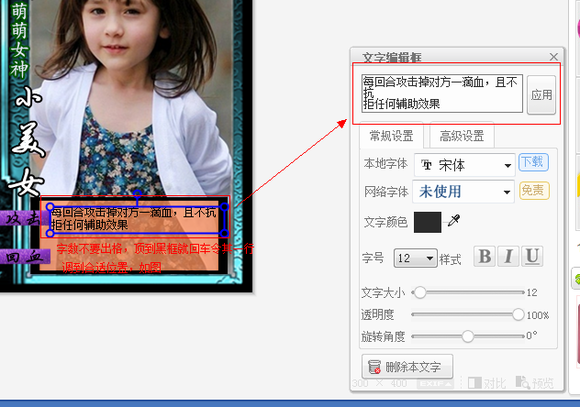This screenshot has width=580, height=407.
Task: Click the trash icon on 删除本文字 button
Action: (374, 367)
